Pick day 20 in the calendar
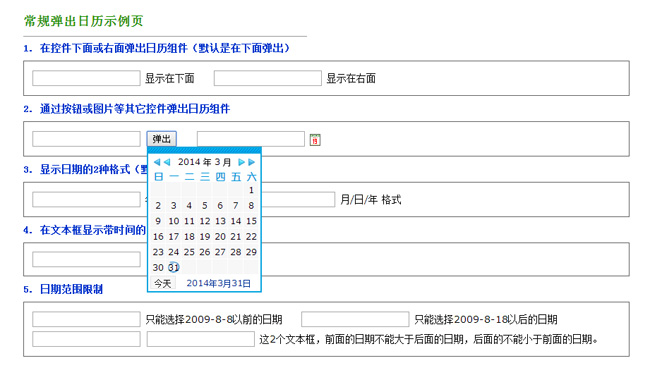The height and width of the screenshot is (375, 650). [x=220, y=237]
